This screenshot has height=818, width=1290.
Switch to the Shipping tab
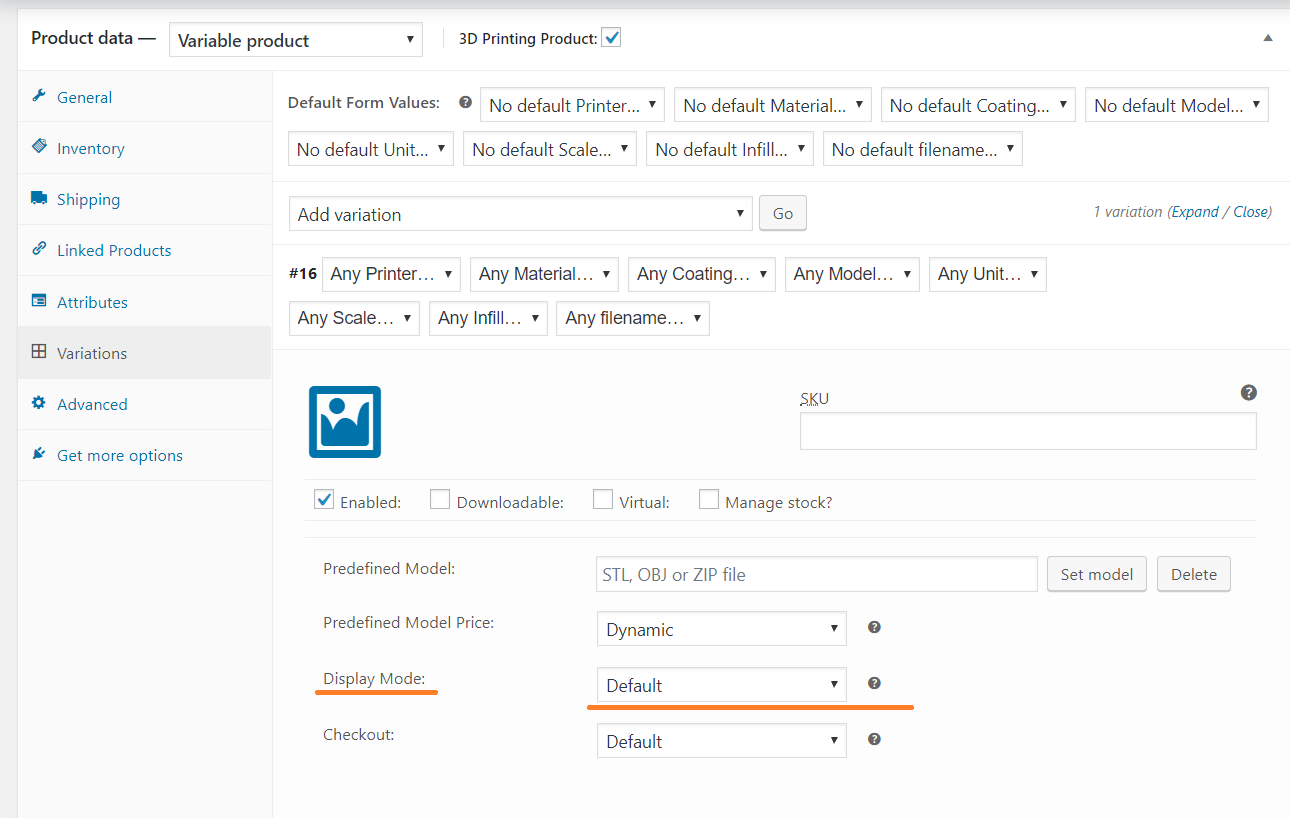pyautogui.click(x=145, y=199)
